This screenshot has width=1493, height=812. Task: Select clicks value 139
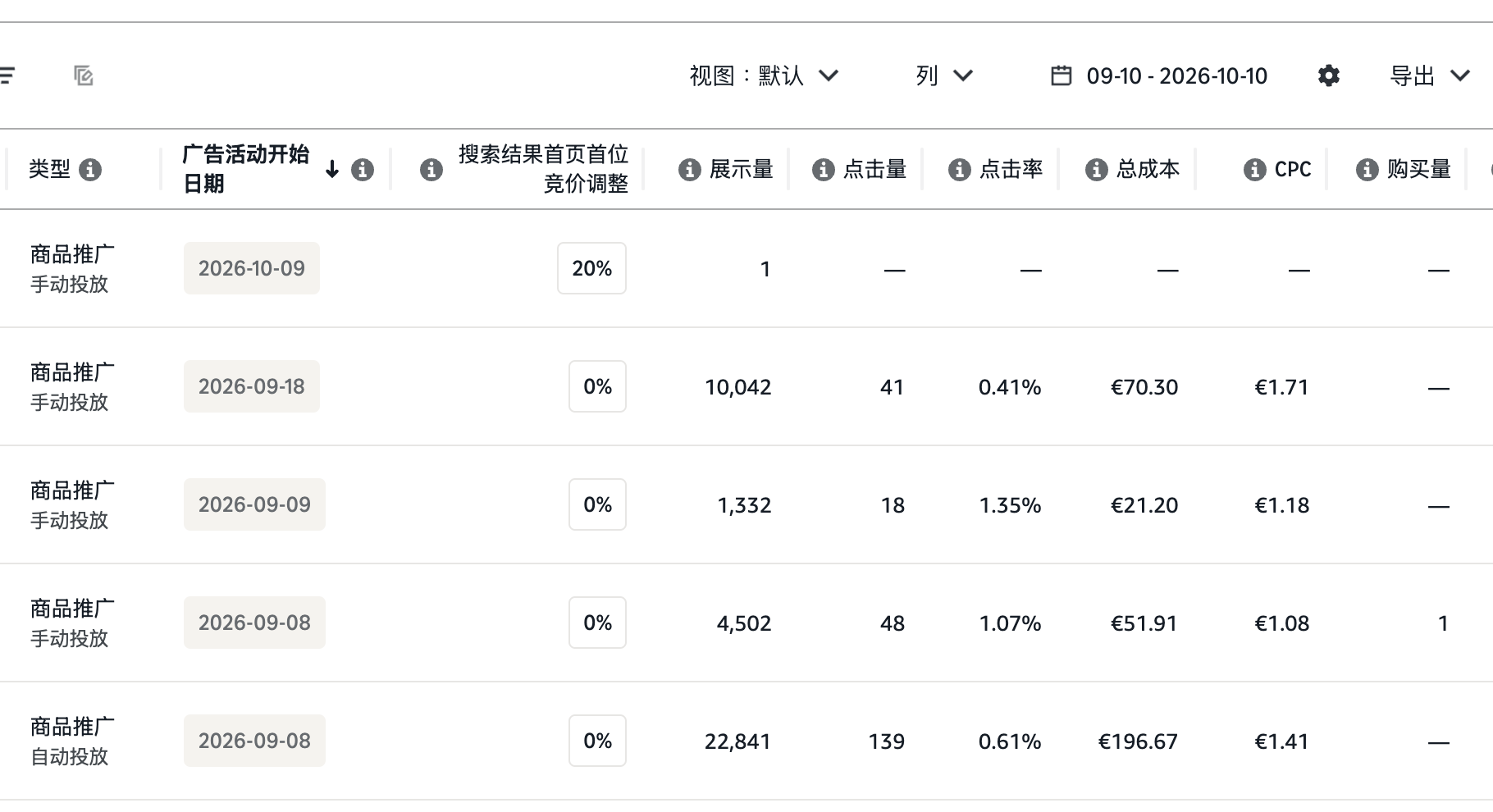[x=887, y=741]
